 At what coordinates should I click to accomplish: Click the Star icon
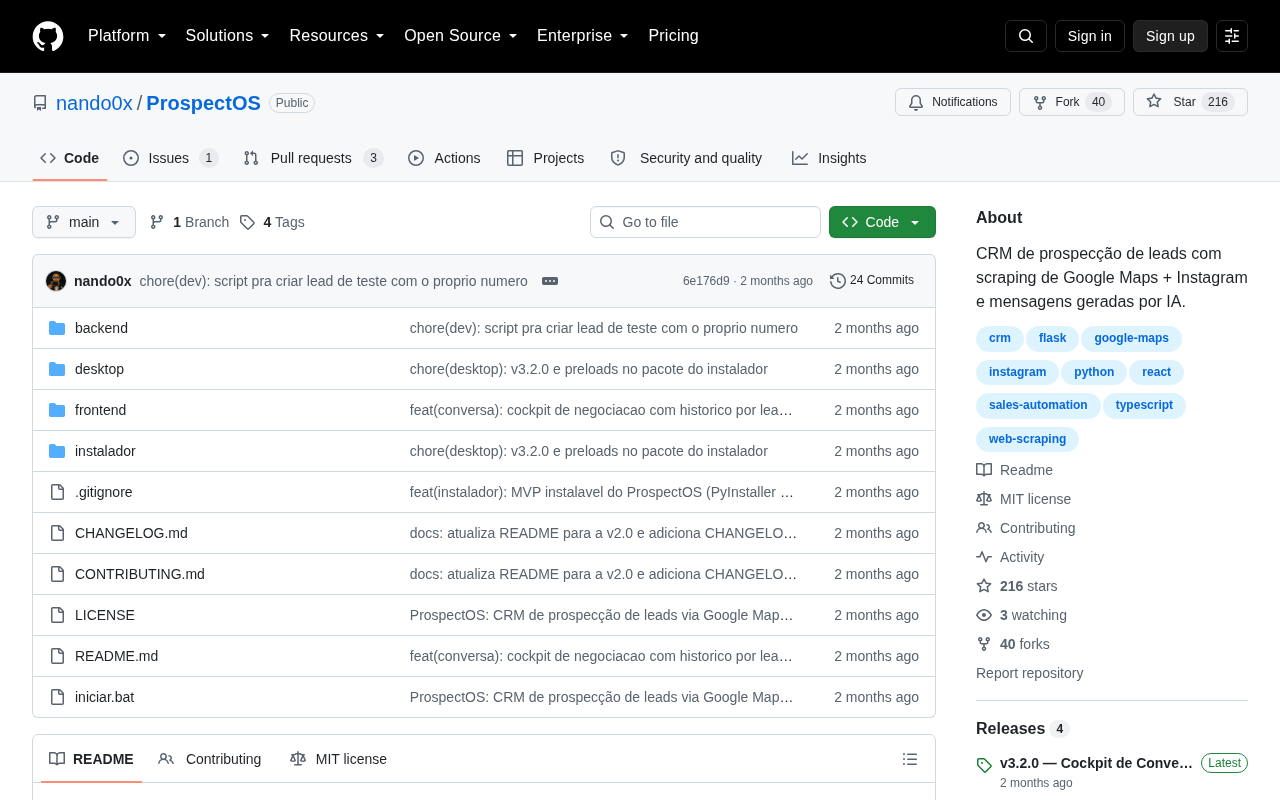(x=1154, y=101)
